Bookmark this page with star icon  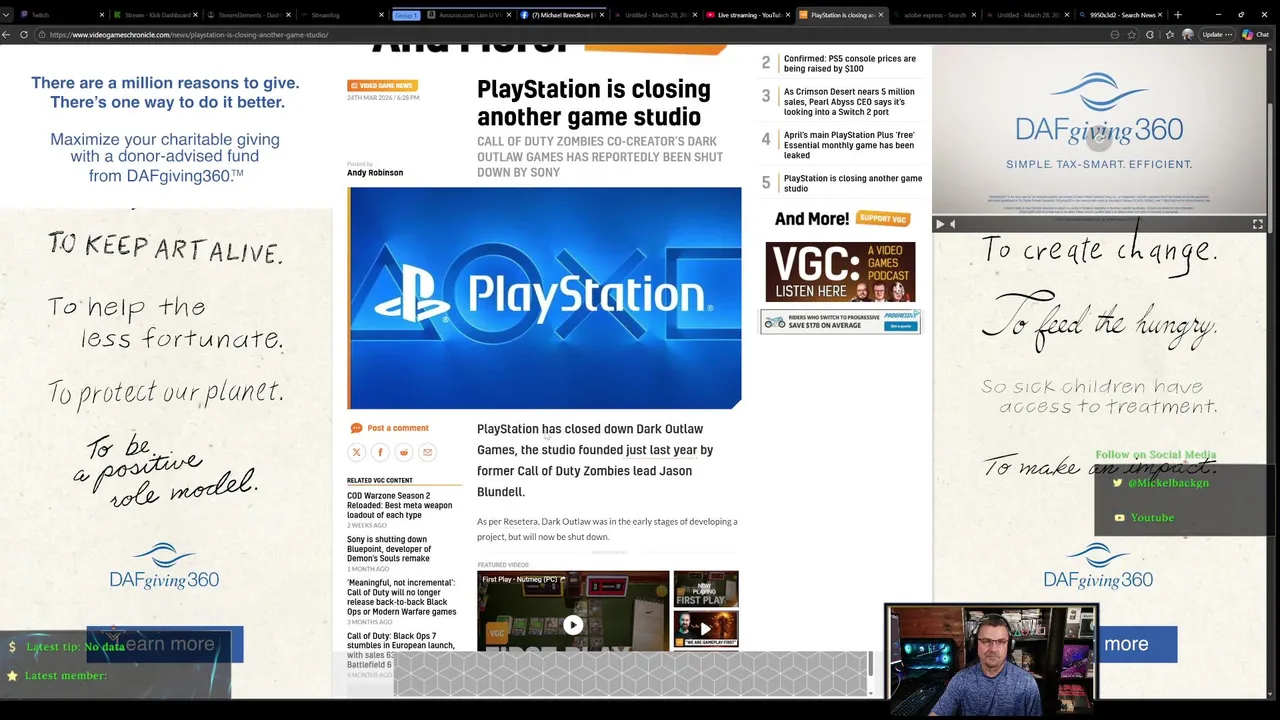point(1132,34)
